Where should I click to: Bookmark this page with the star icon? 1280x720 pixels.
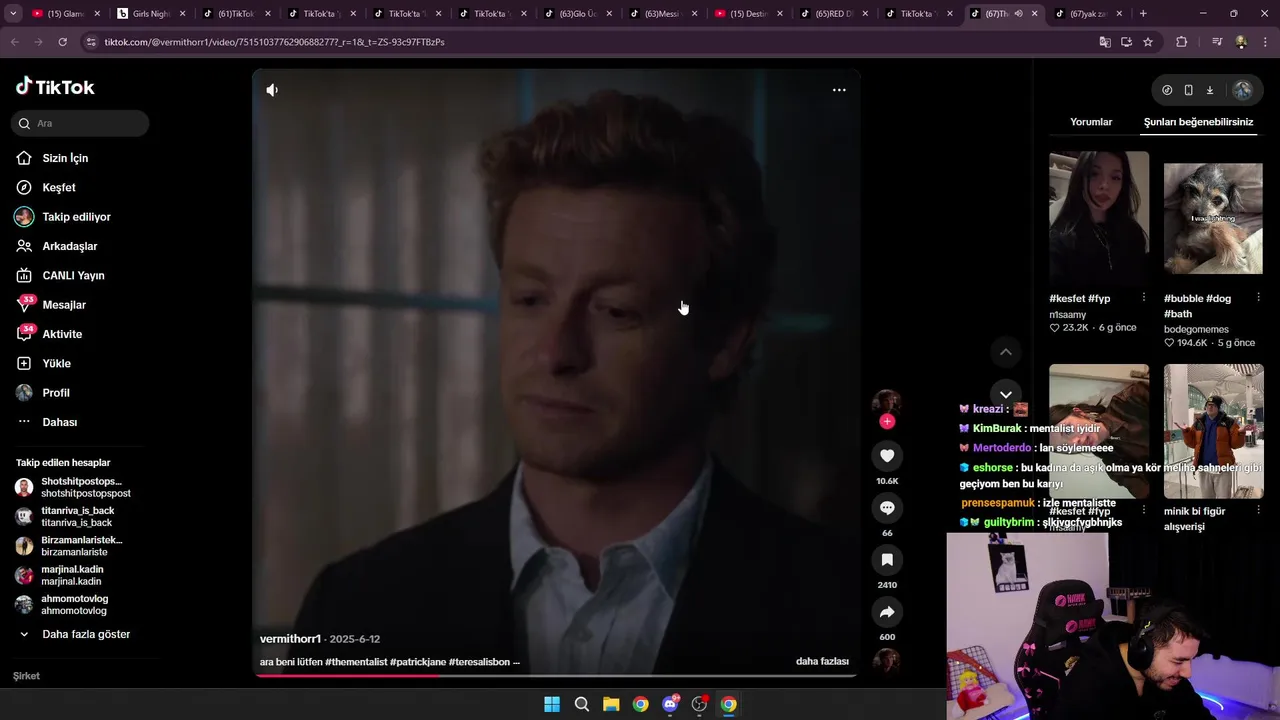pos(1148,42)
